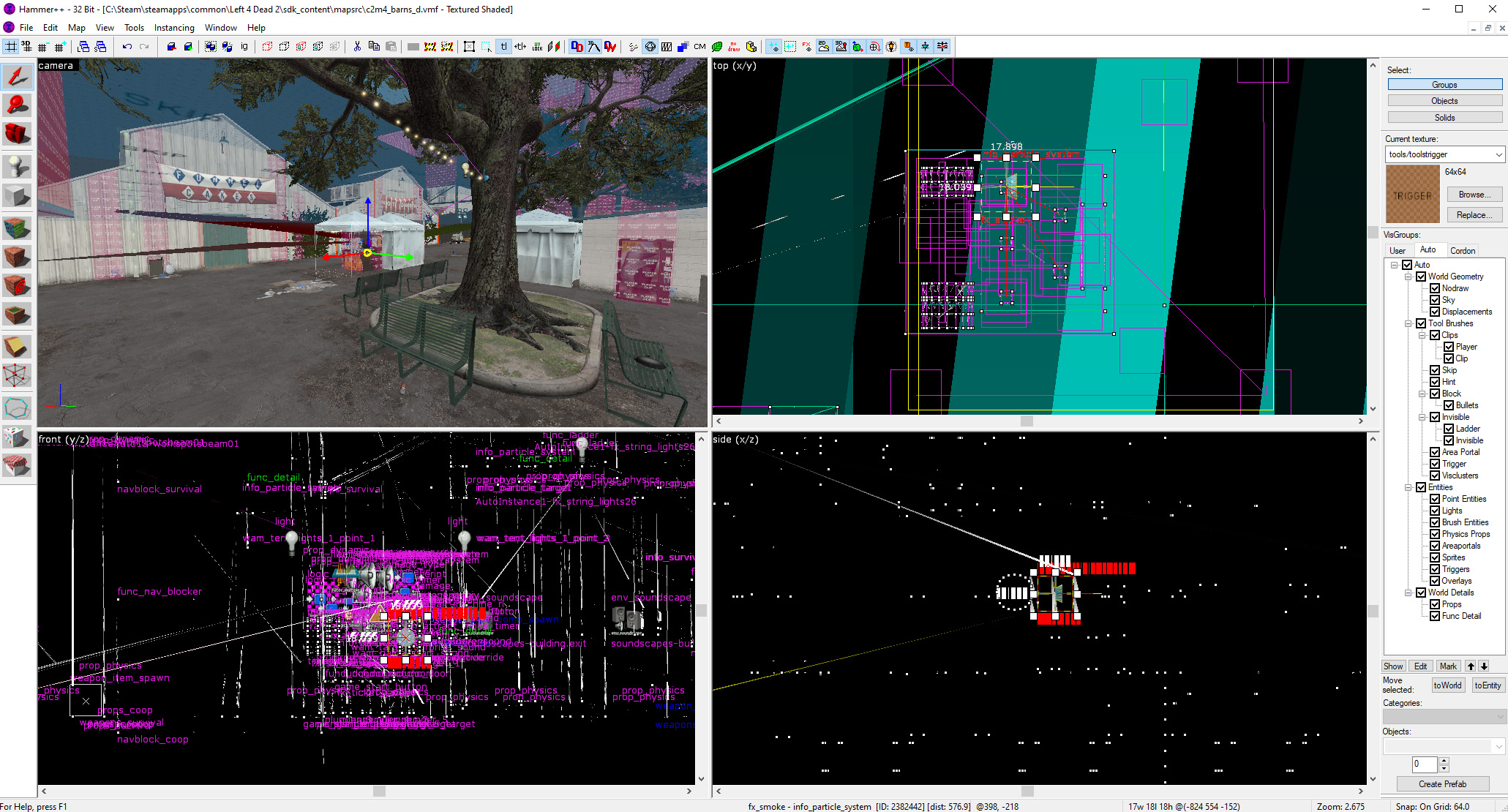Click the Browse texture button

1474,195
